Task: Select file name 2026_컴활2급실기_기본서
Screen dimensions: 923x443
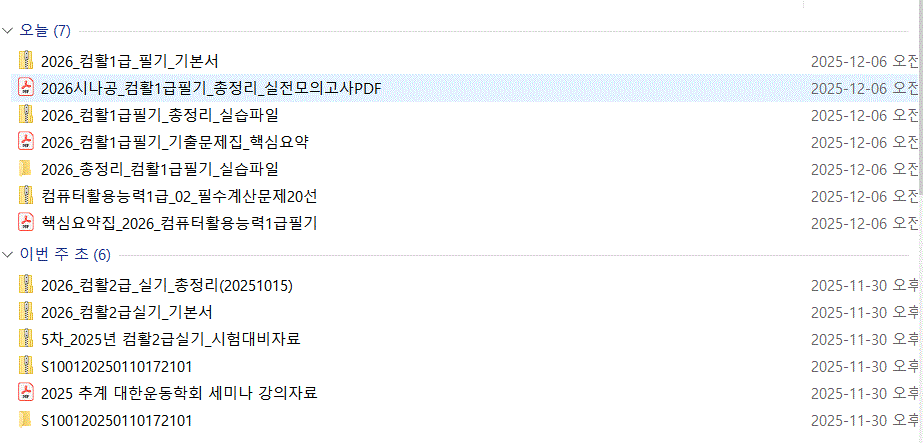Action: 126,312
